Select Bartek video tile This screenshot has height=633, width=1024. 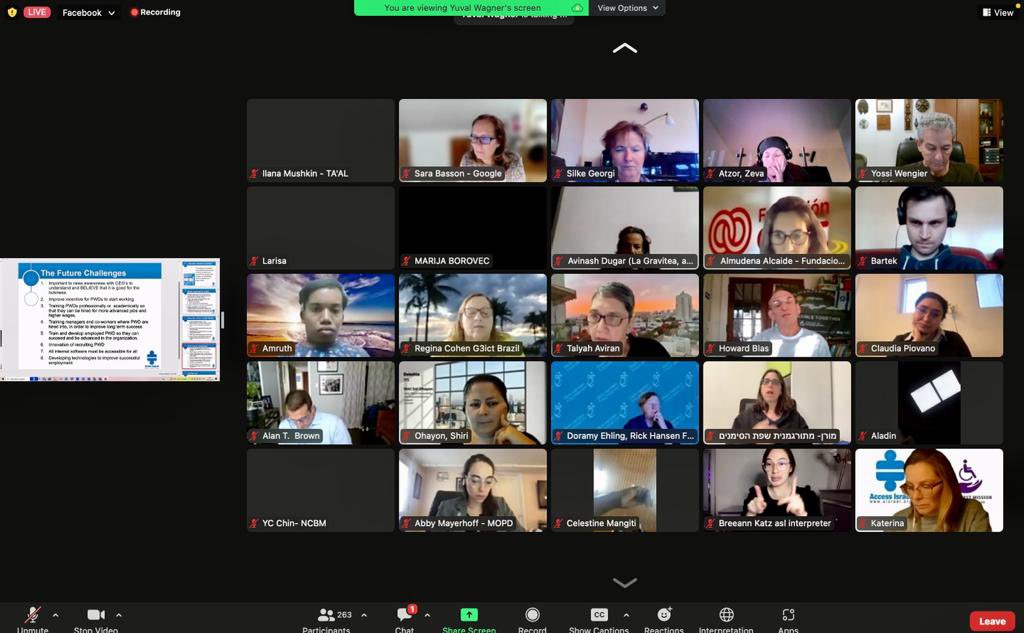[x=929, y=228]
